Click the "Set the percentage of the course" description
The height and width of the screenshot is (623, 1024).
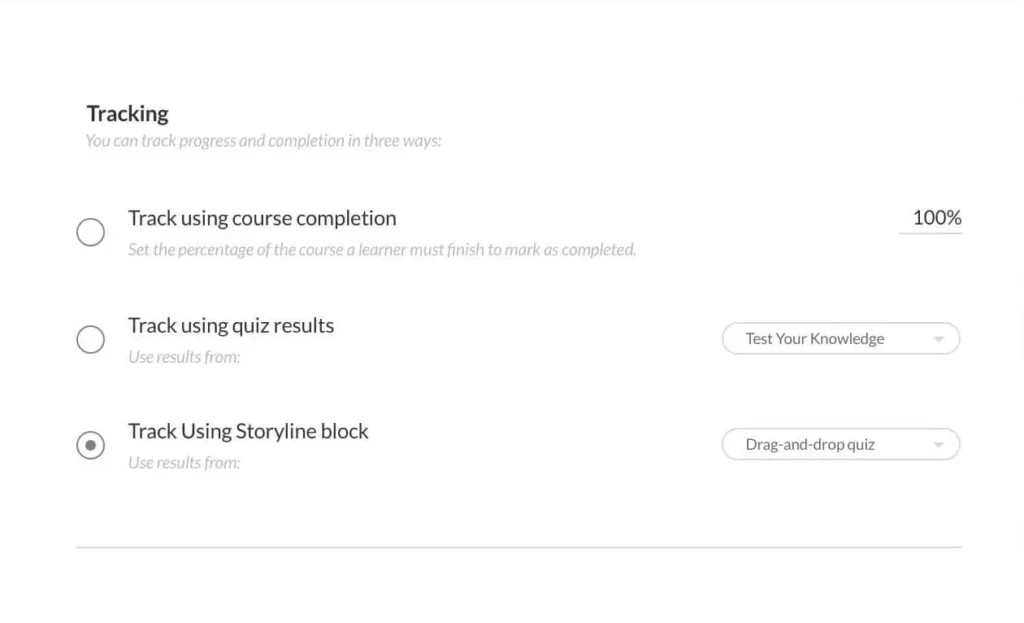pyautogui.click(x=381, y=250)
